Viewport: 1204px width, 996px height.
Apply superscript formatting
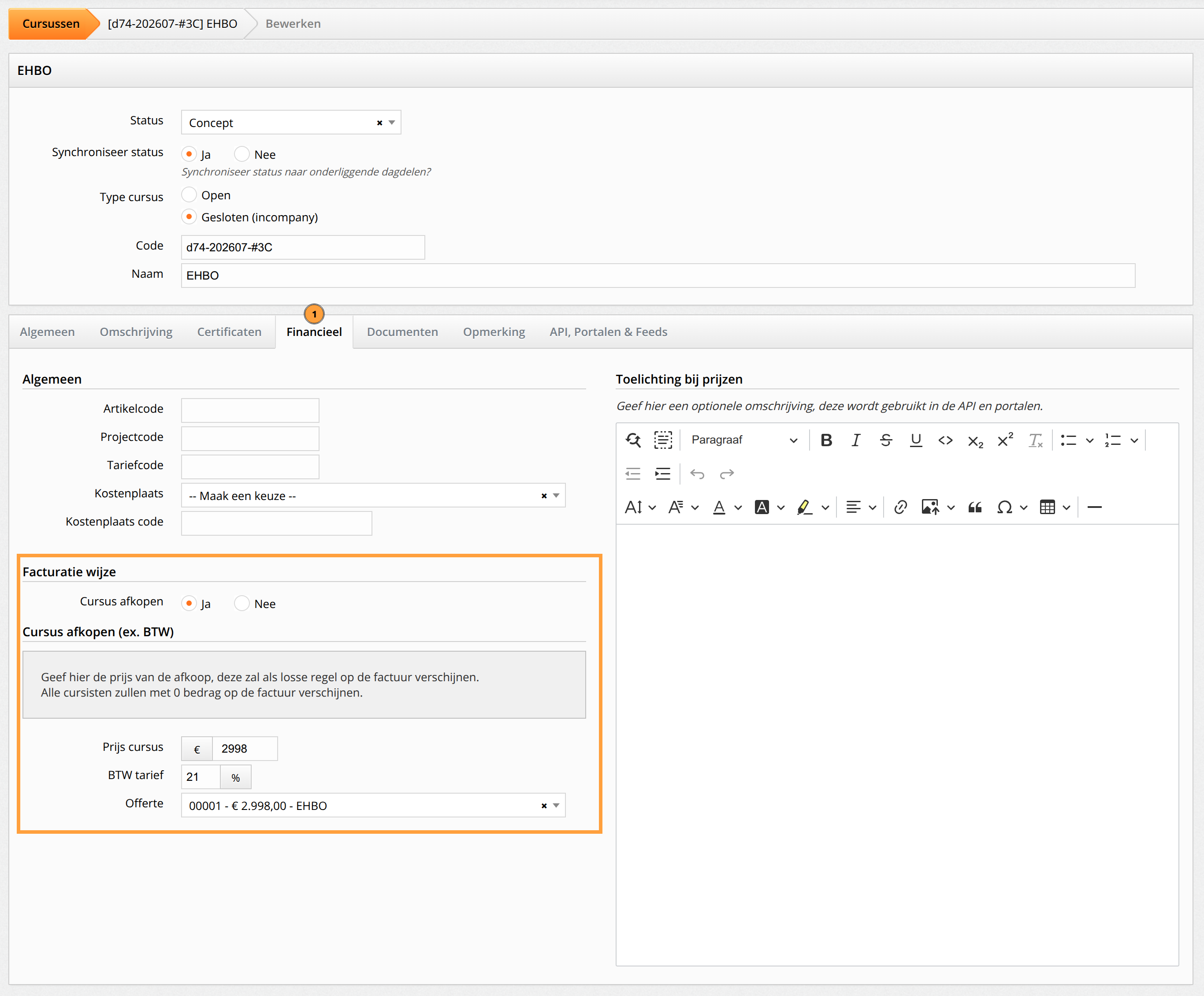click(1005, 440)
